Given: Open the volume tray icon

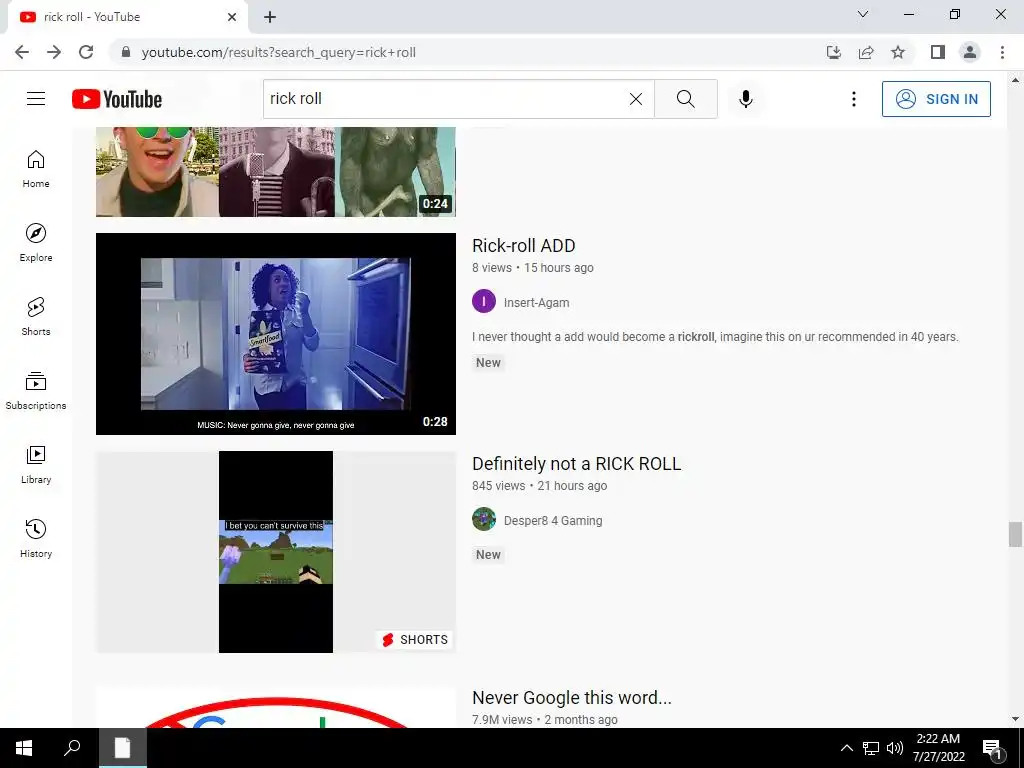Looking at the screenshot, I should pyautogui.click(x=895, y=748).
